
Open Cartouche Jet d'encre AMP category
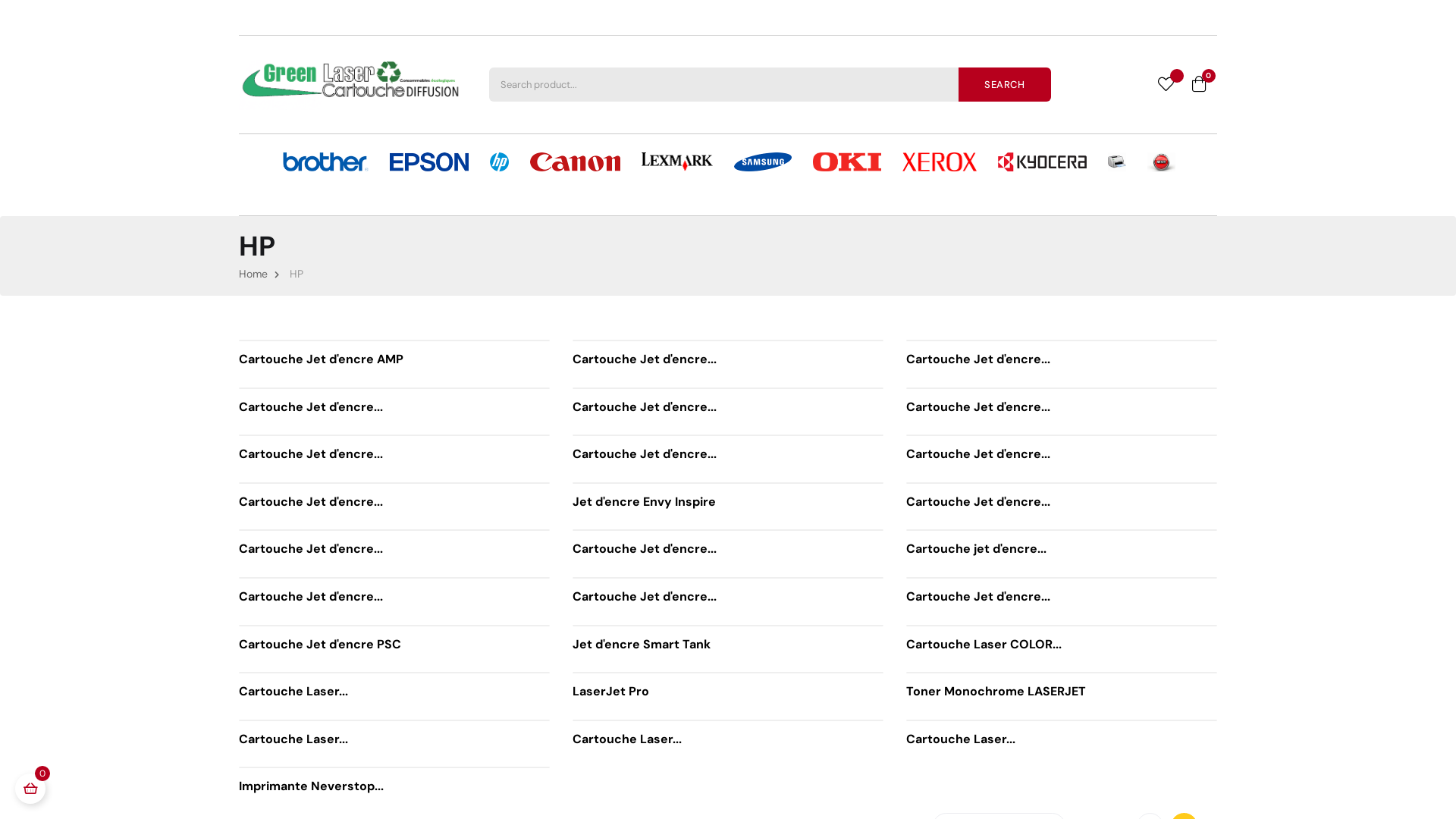tap(321, 359)
